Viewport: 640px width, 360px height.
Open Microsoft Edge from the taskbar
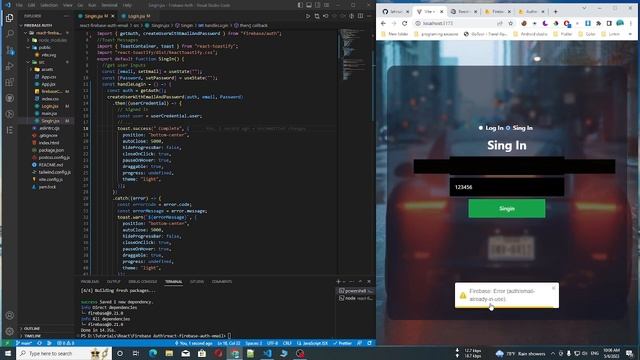click(x=153, y=353)
